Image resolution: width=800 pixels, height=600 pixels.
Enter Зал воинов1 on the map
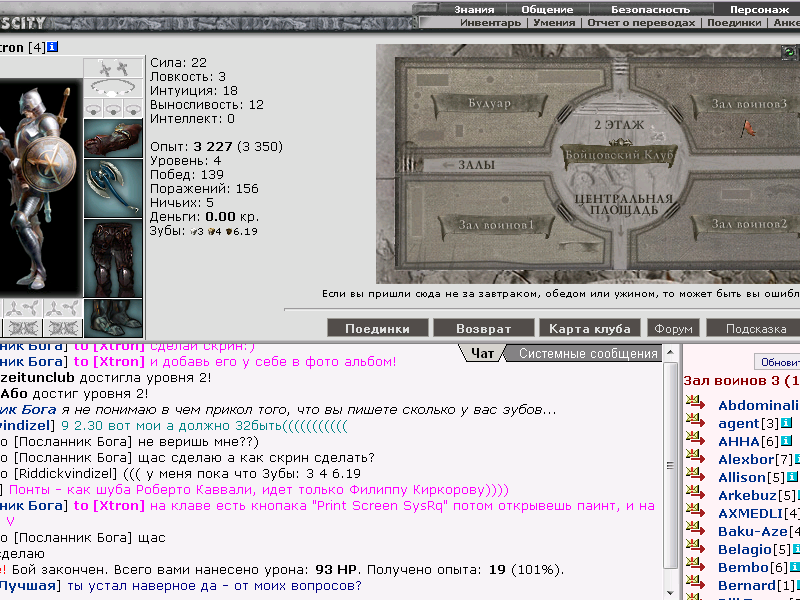point(496,224)
